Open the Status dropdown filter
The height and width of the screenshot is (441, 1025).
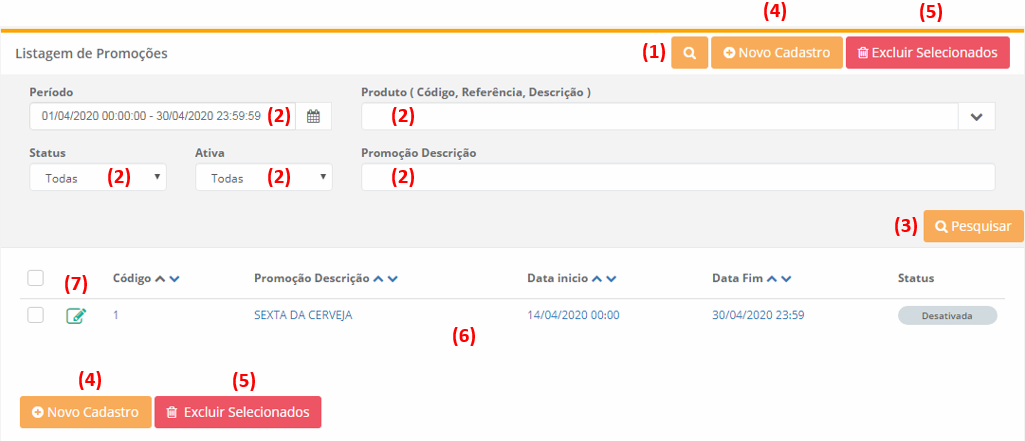(x=97, y=178)
